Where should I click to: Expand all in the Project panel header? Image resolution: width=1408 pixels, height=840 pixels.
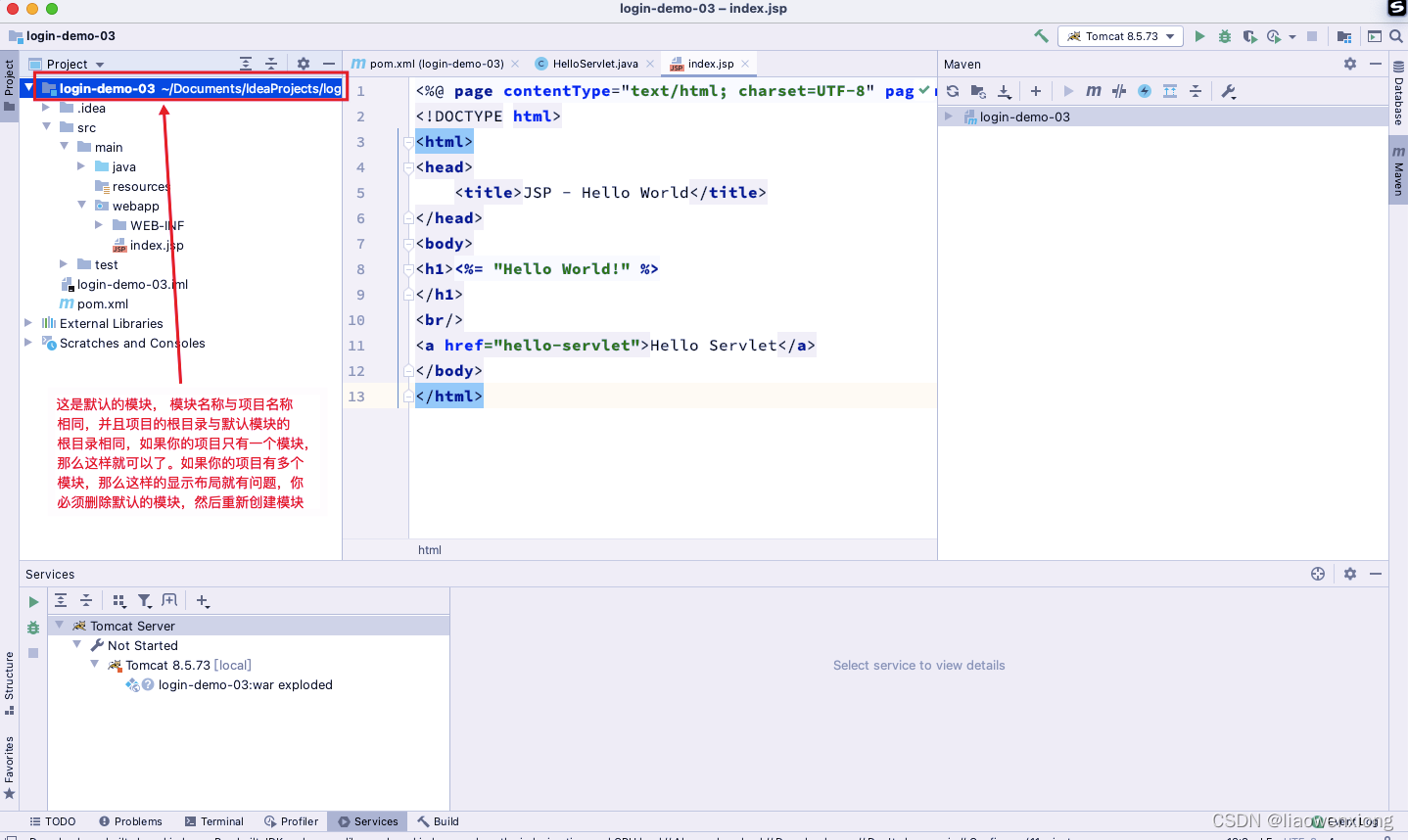(x=246, y=64)
